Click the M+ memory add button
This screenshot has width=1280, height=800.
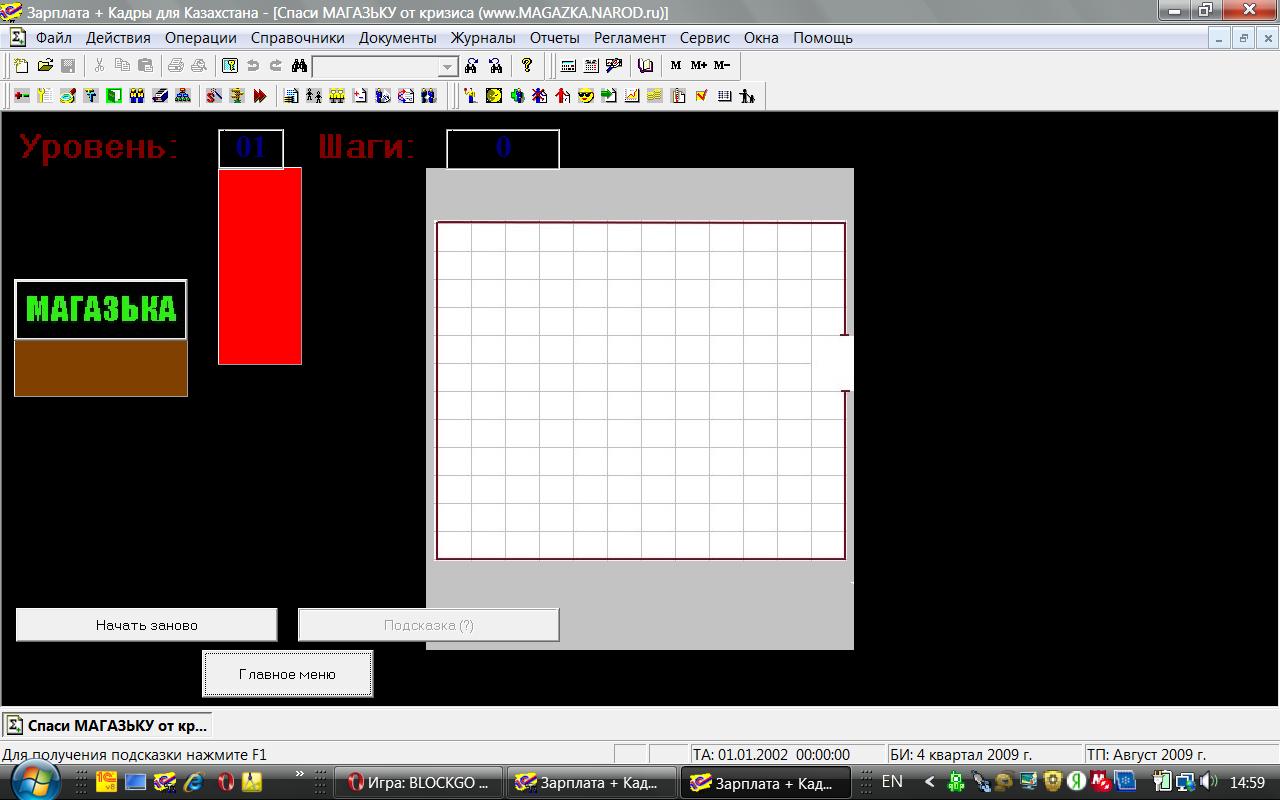(698, 66)
